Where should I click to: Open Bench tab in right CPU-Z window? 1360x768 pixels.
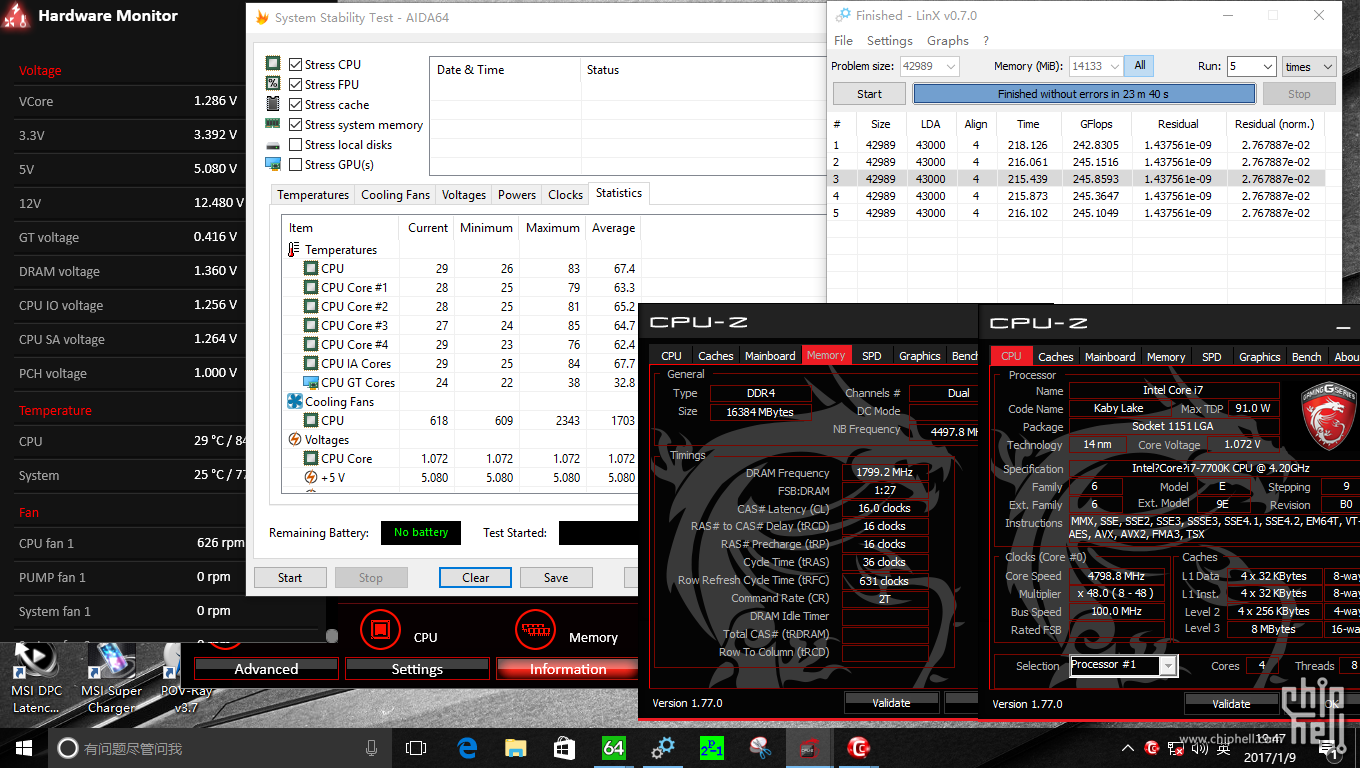tap(1306, 356)
